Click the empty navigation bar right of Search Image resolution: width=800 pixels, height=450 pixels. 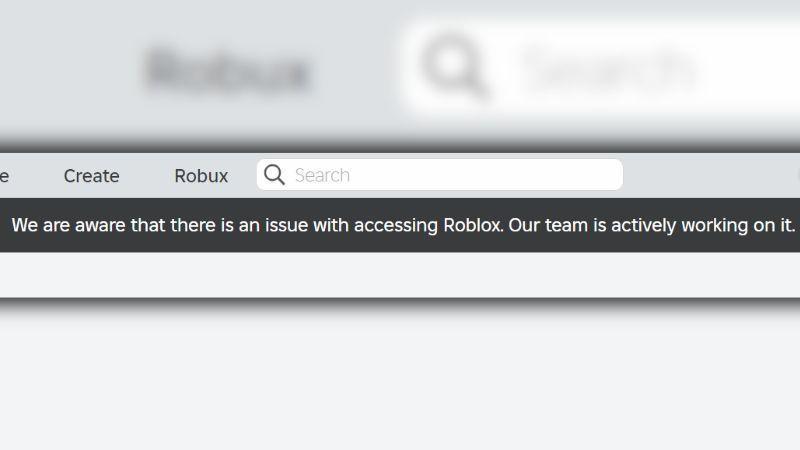tap(709, 175)
